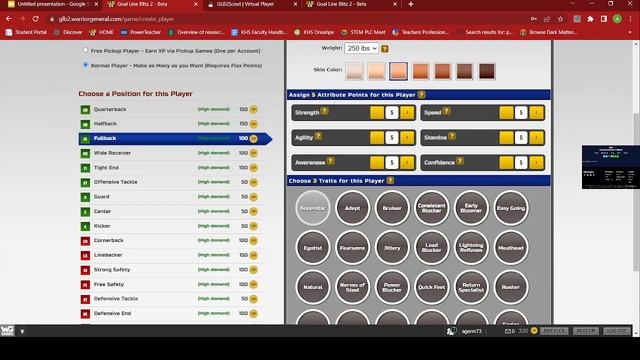
Task: Select Early Bloomer trait
Action: click(x=471, y=208)
